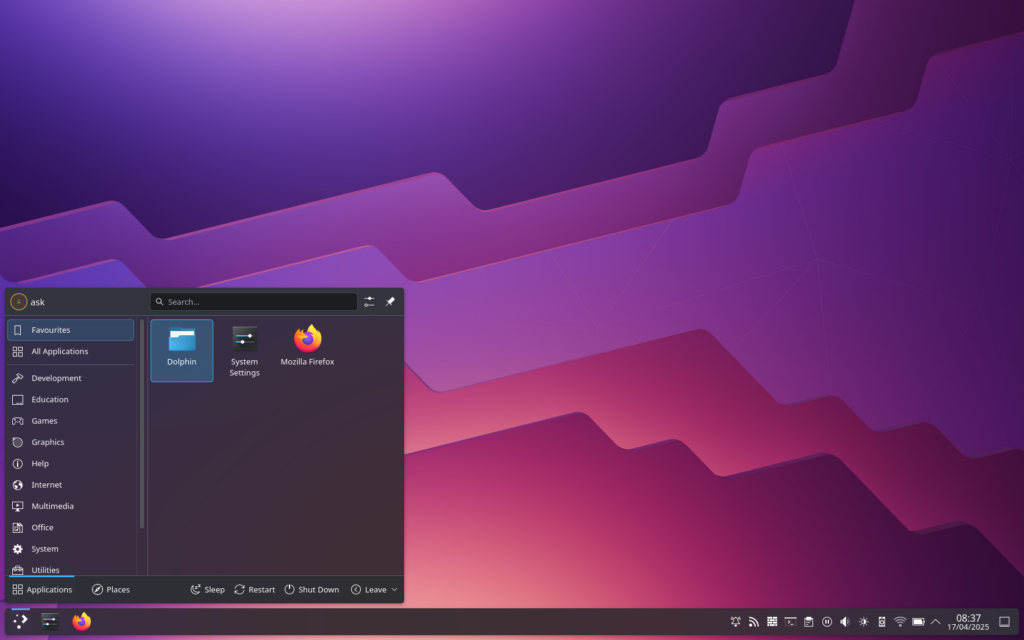Open Firefox from the taskbar
Viewport: 1024px width, 640px height.
[82, 621]
